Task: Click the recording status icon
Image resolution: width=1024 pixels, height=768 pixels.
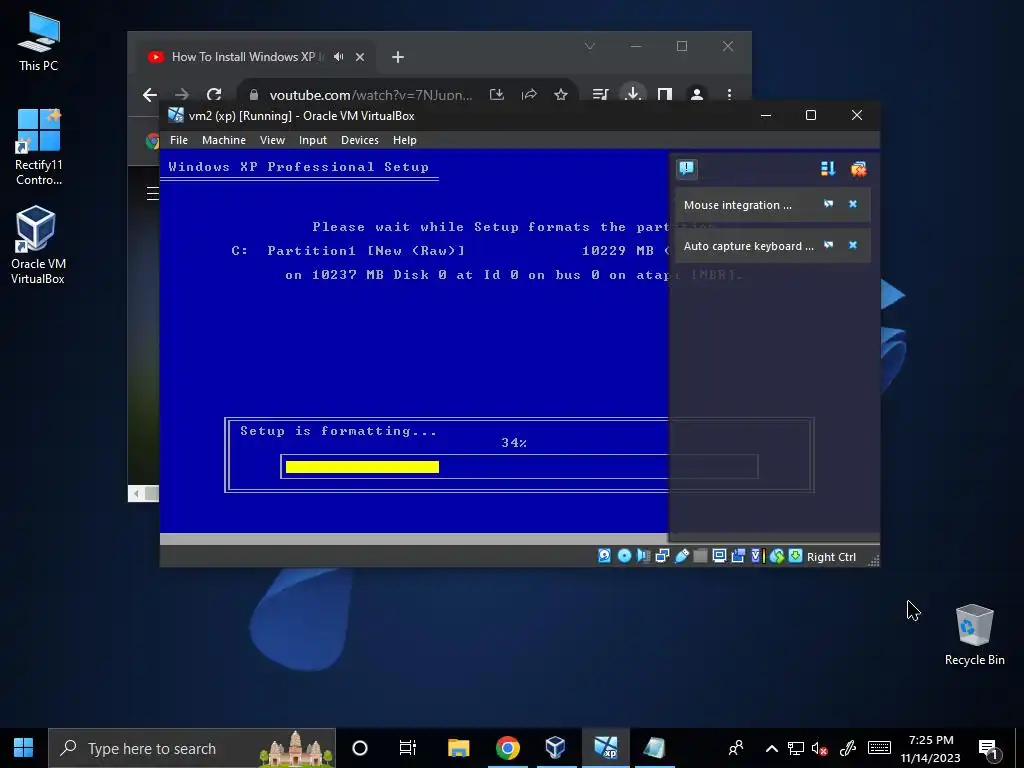Action: [x=738, y=556]
